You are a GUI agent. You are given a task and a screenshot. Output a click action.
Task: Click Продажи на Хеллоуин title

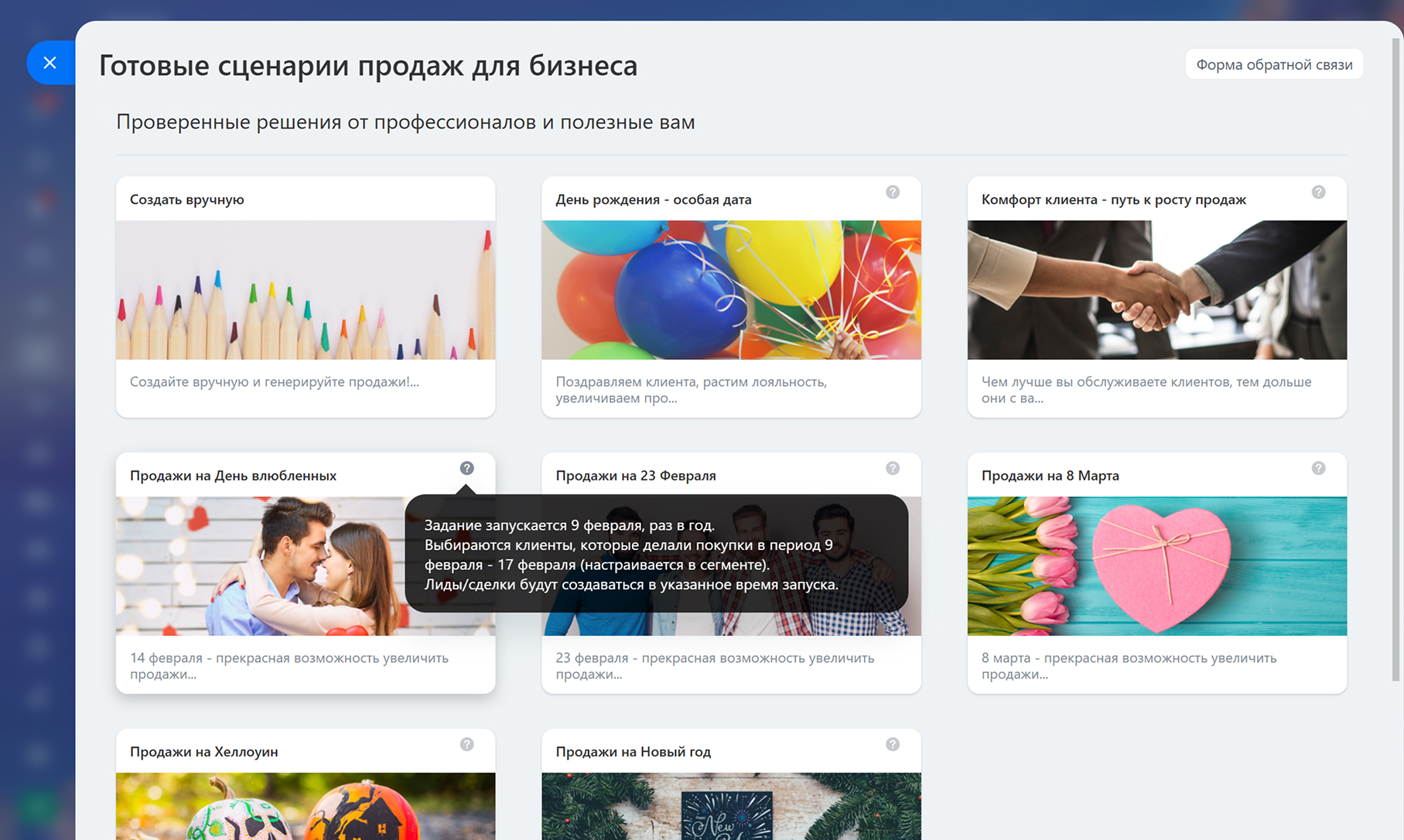point(204,752)
